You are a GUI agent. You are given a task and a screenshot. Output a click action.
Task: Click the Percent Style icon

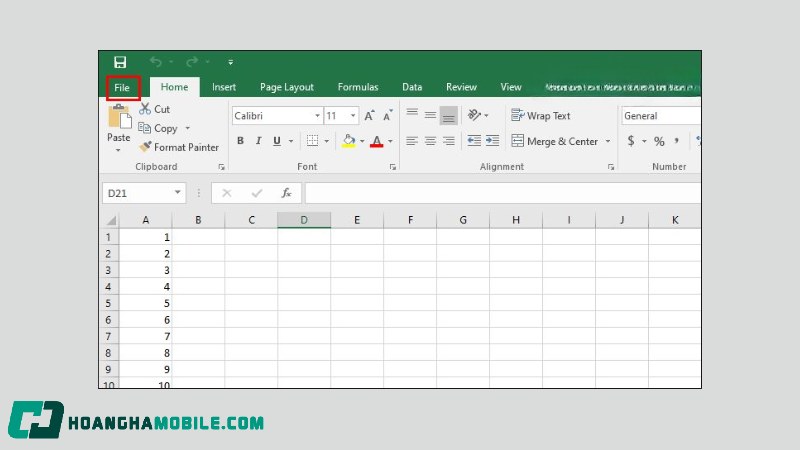(659, 141)
